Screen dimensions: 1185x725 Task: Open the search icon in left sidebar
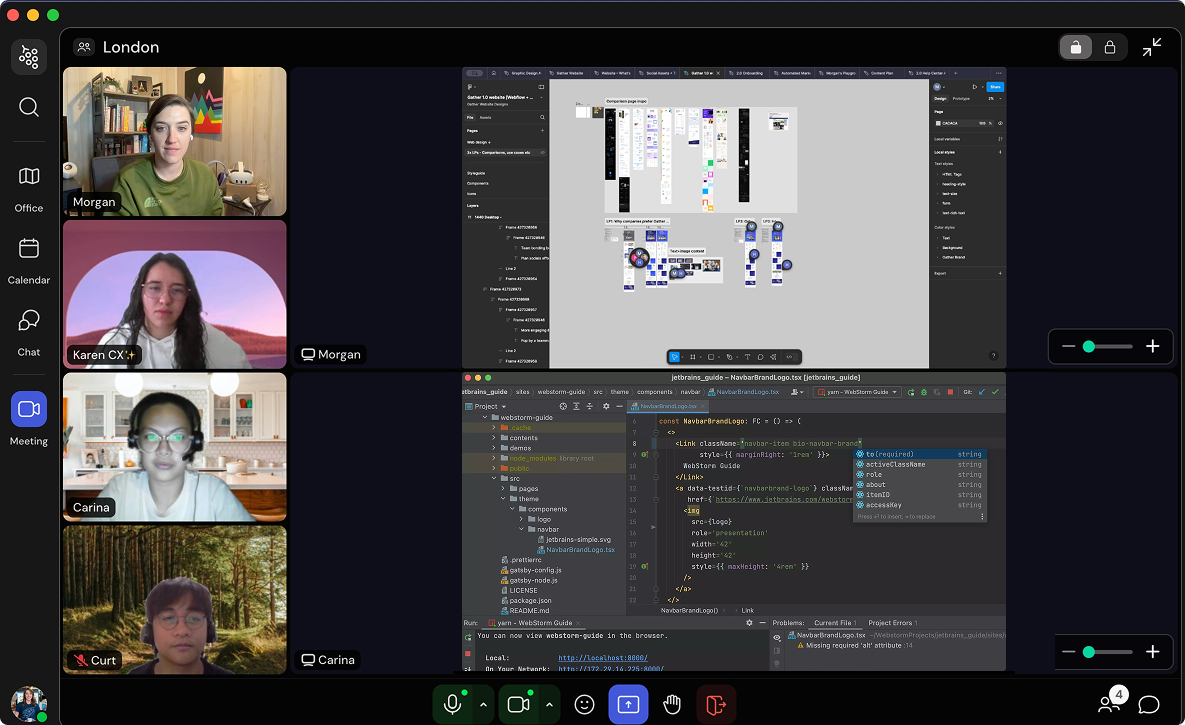pyautogui.click(x=29, y=107)
